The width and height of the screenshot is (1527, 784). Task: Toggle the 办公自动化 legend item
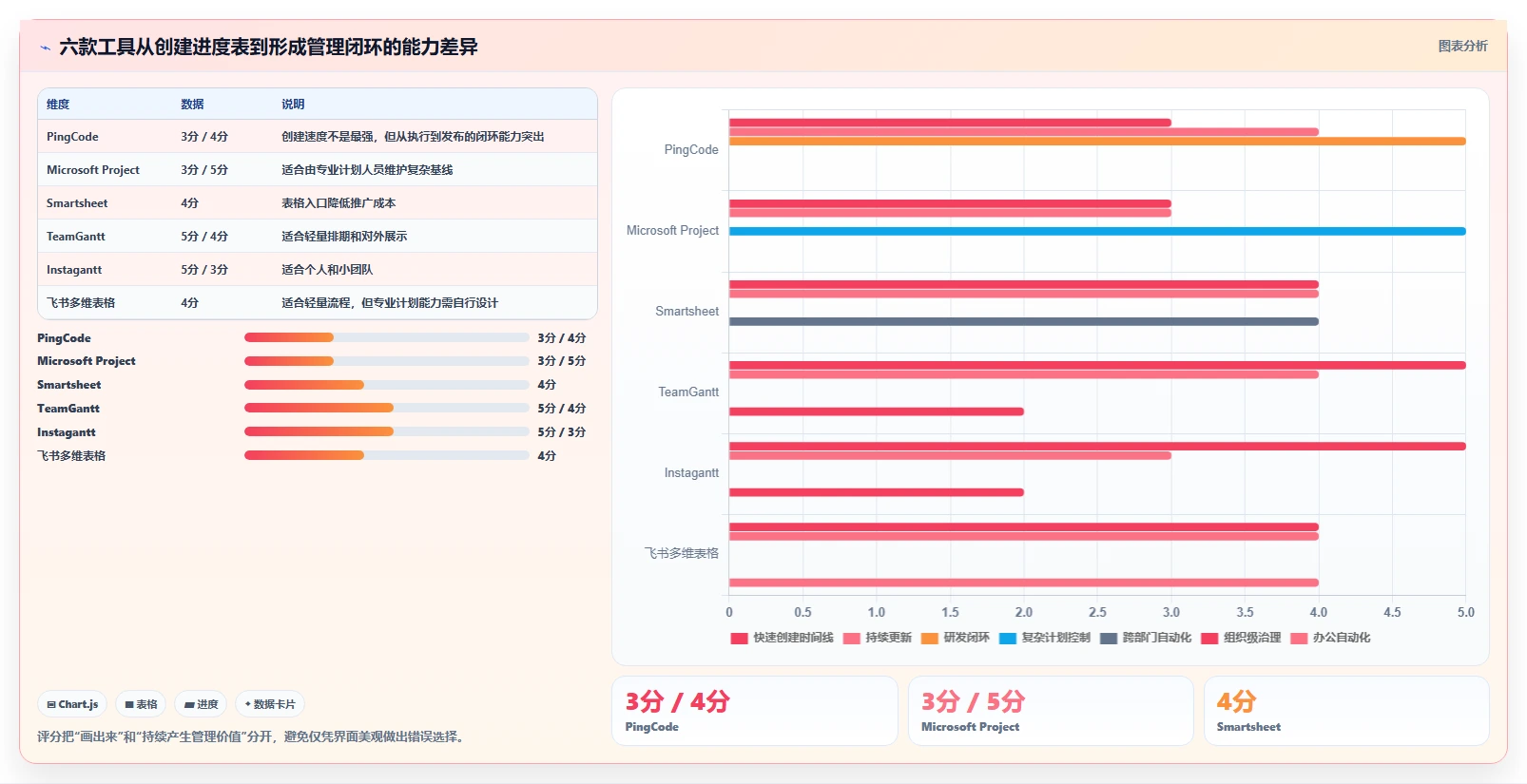coord(1330,638)
